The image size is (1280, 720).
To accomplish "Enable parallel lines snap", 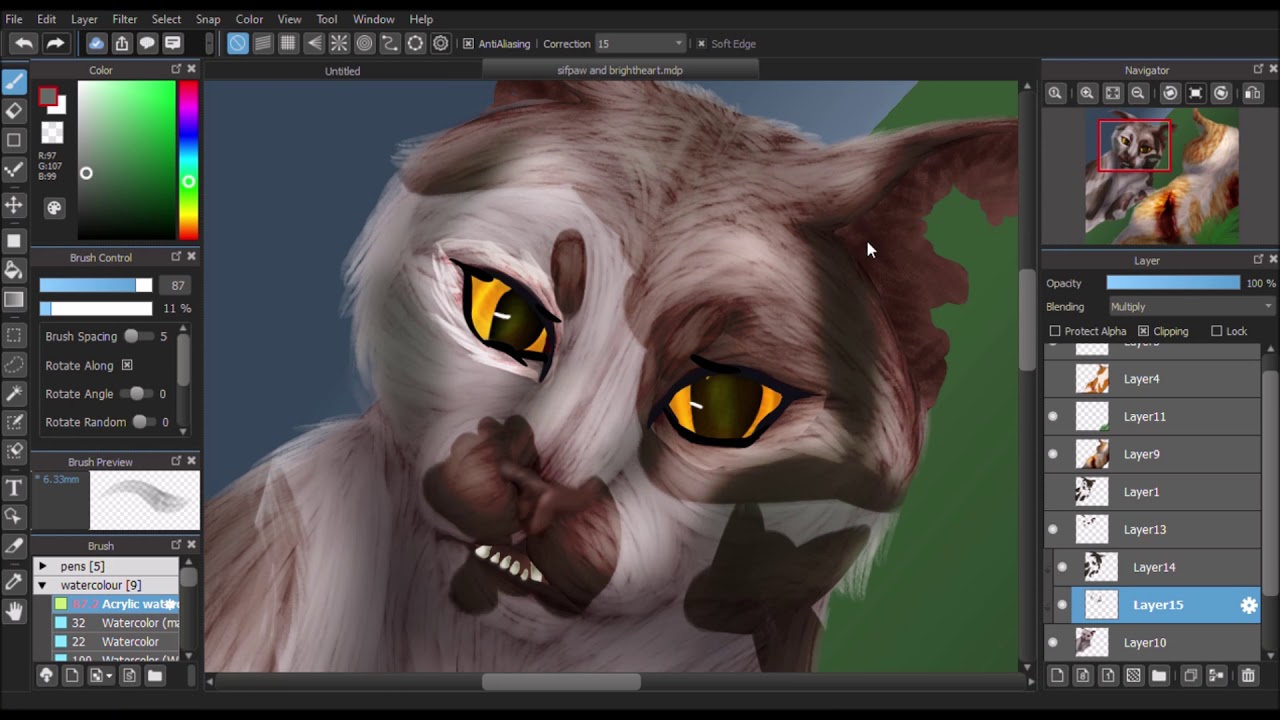I will click(263, 43).
